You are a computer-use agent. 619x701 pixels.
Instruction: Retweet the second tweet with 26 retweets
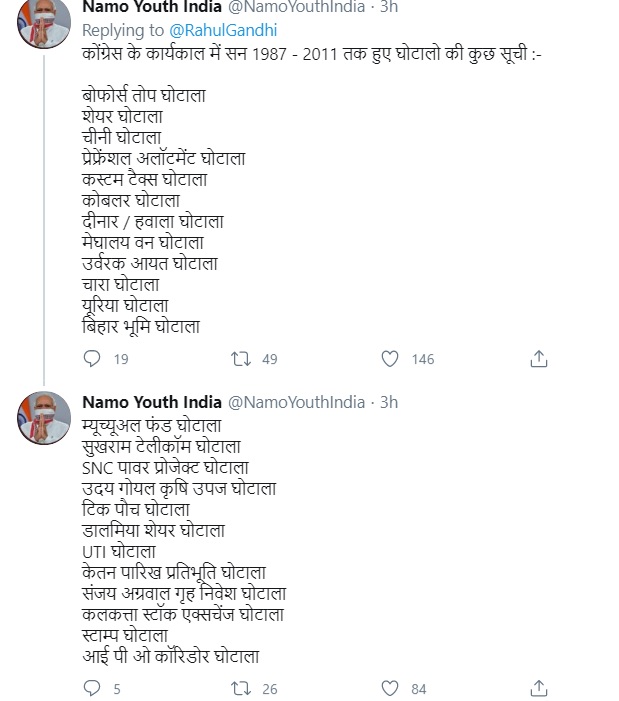tap(240, 688)
